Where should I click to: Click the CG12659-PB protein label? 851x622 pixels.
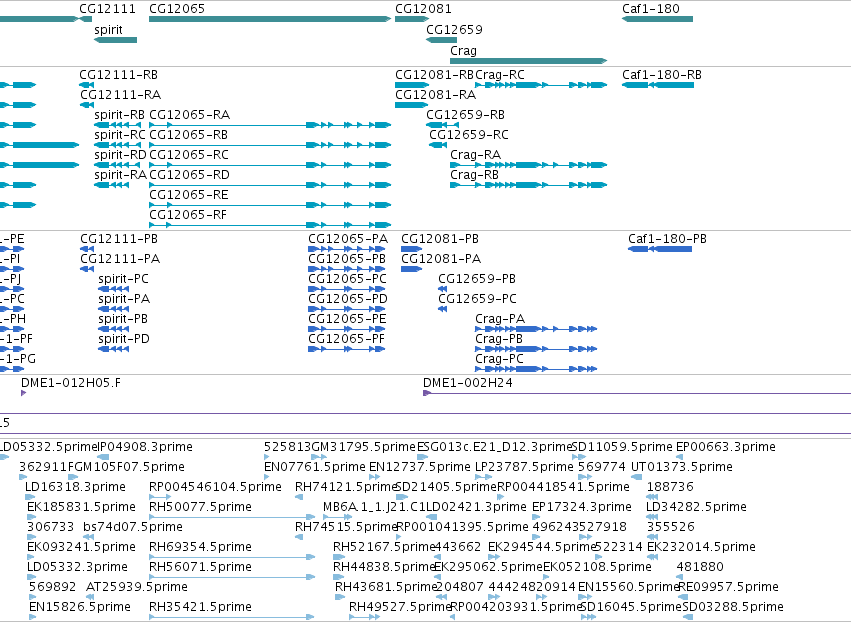pos(477,279)
